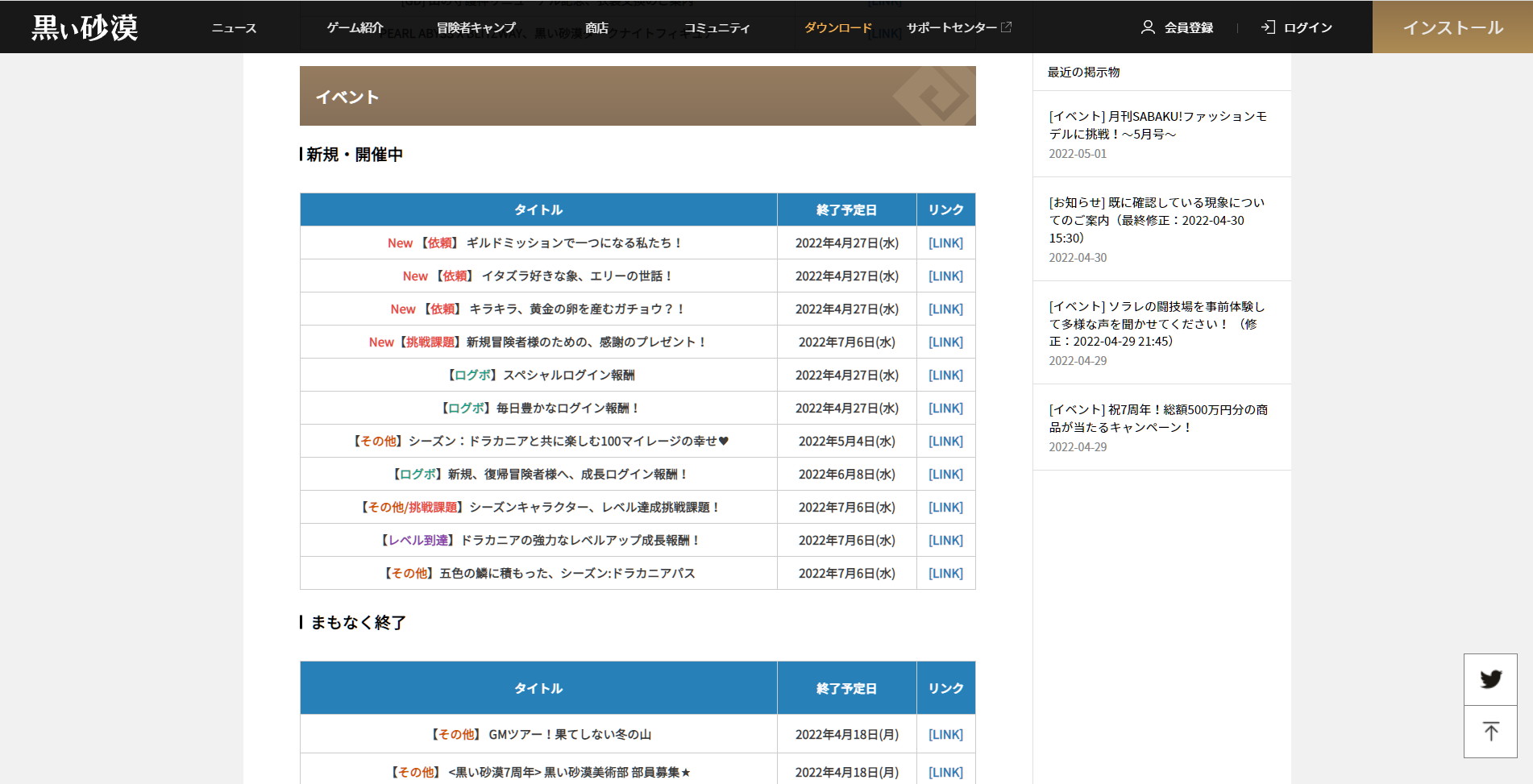This screenshot has height=784, width=1533.
Task: Click 【ログボ】毎日豊かなログイン報酬！ title
Action: (538, 408)
